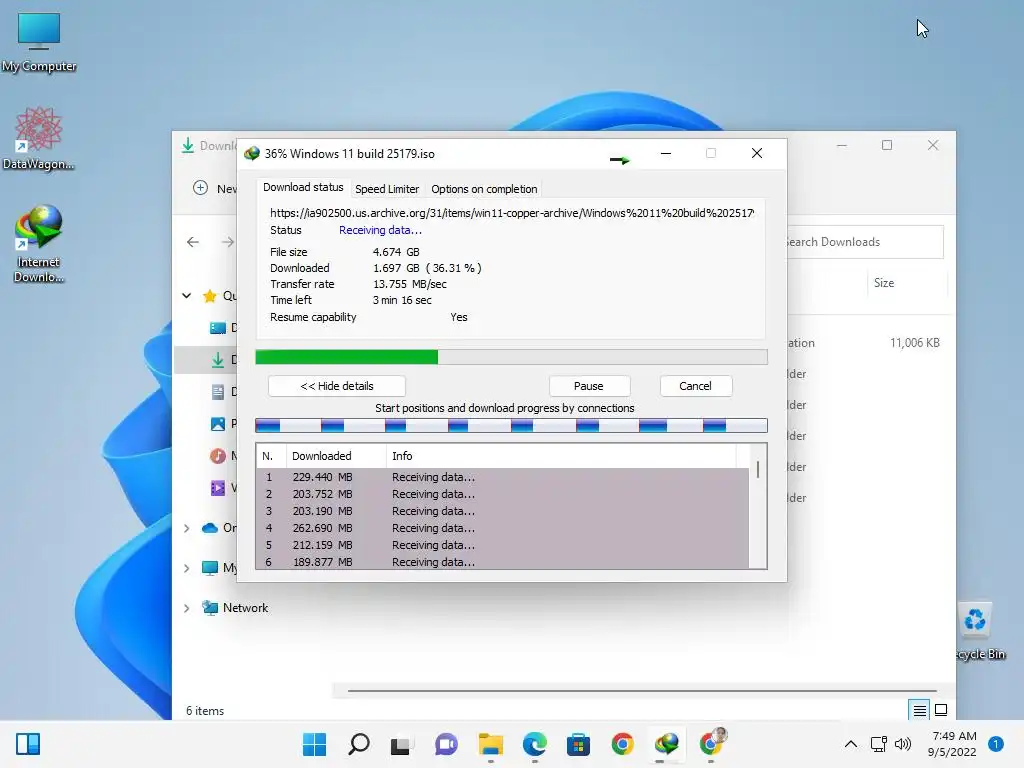Click Explorer forward arrow button
Viewport: 1024px width, 768px height.
pyautogui.click(x=227, y=242)
